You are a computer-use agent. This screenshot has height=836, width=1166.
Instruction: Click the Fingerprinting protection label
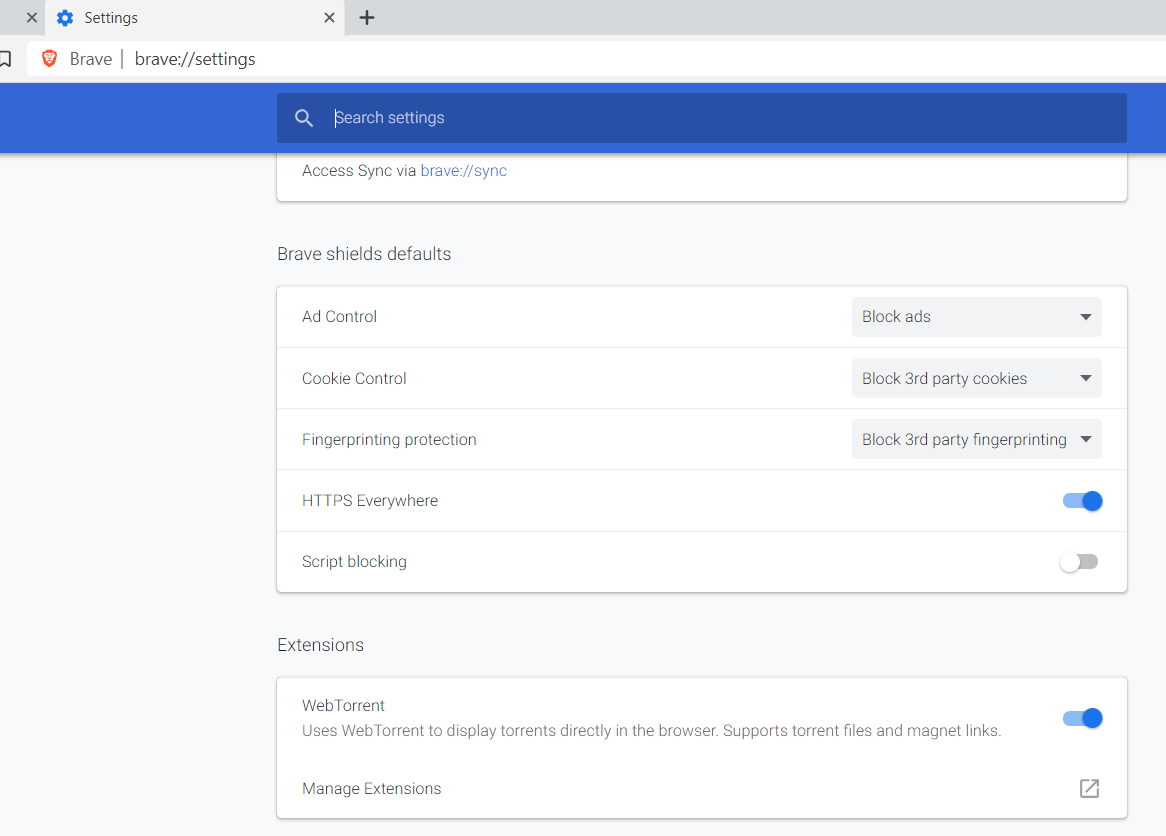(389, 440)
